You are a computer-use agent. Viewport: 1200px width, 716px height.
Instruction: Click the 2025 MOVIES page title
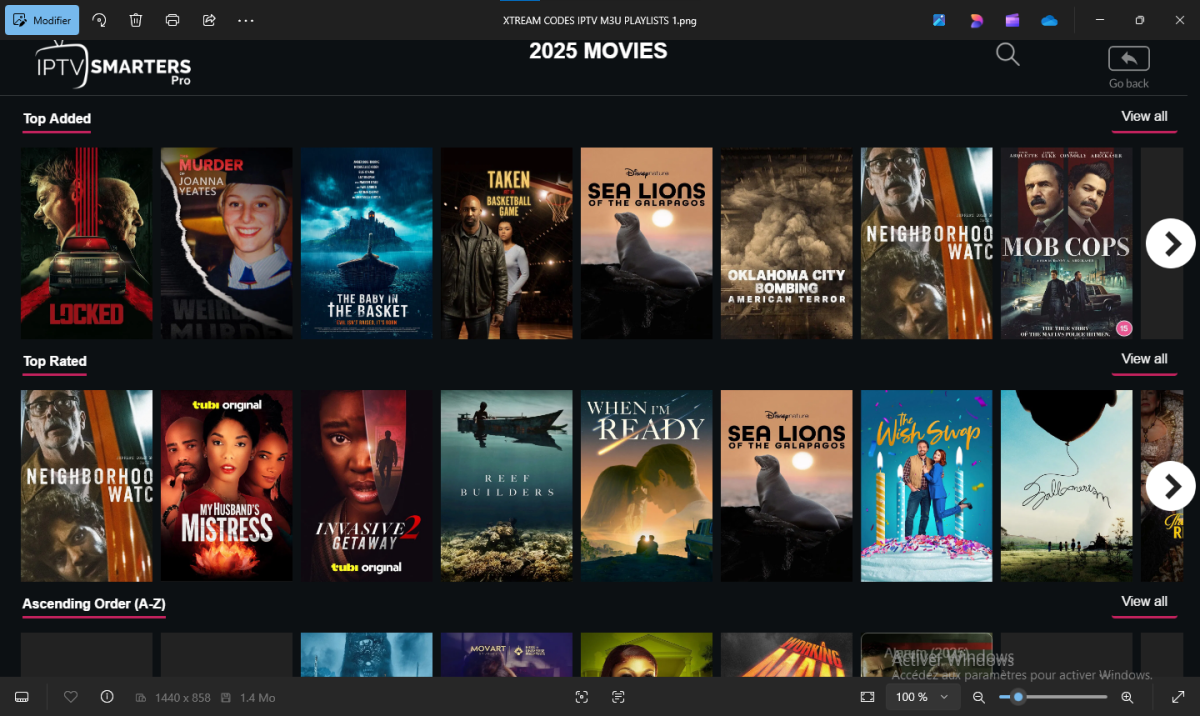click(x=598, y=51)
